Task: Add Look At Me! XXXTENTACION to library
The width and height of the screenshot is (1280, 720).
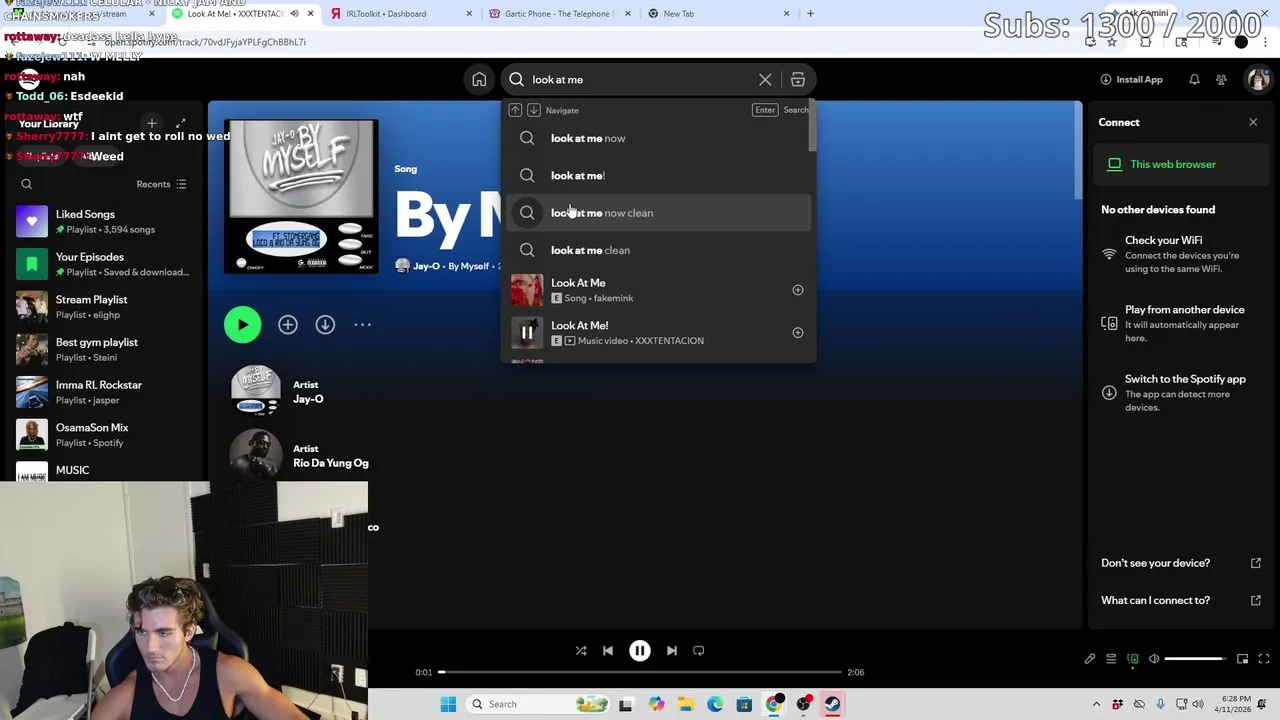Action: [798, 333]
